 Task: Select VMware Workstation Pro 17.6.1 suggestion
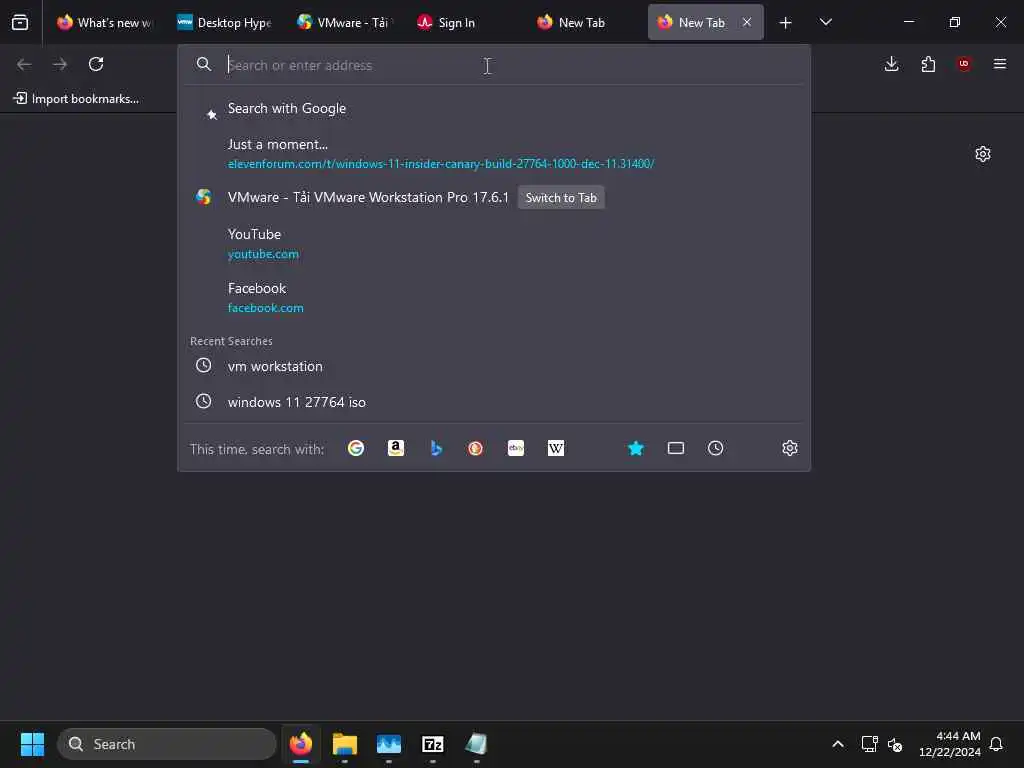point(494,197)
